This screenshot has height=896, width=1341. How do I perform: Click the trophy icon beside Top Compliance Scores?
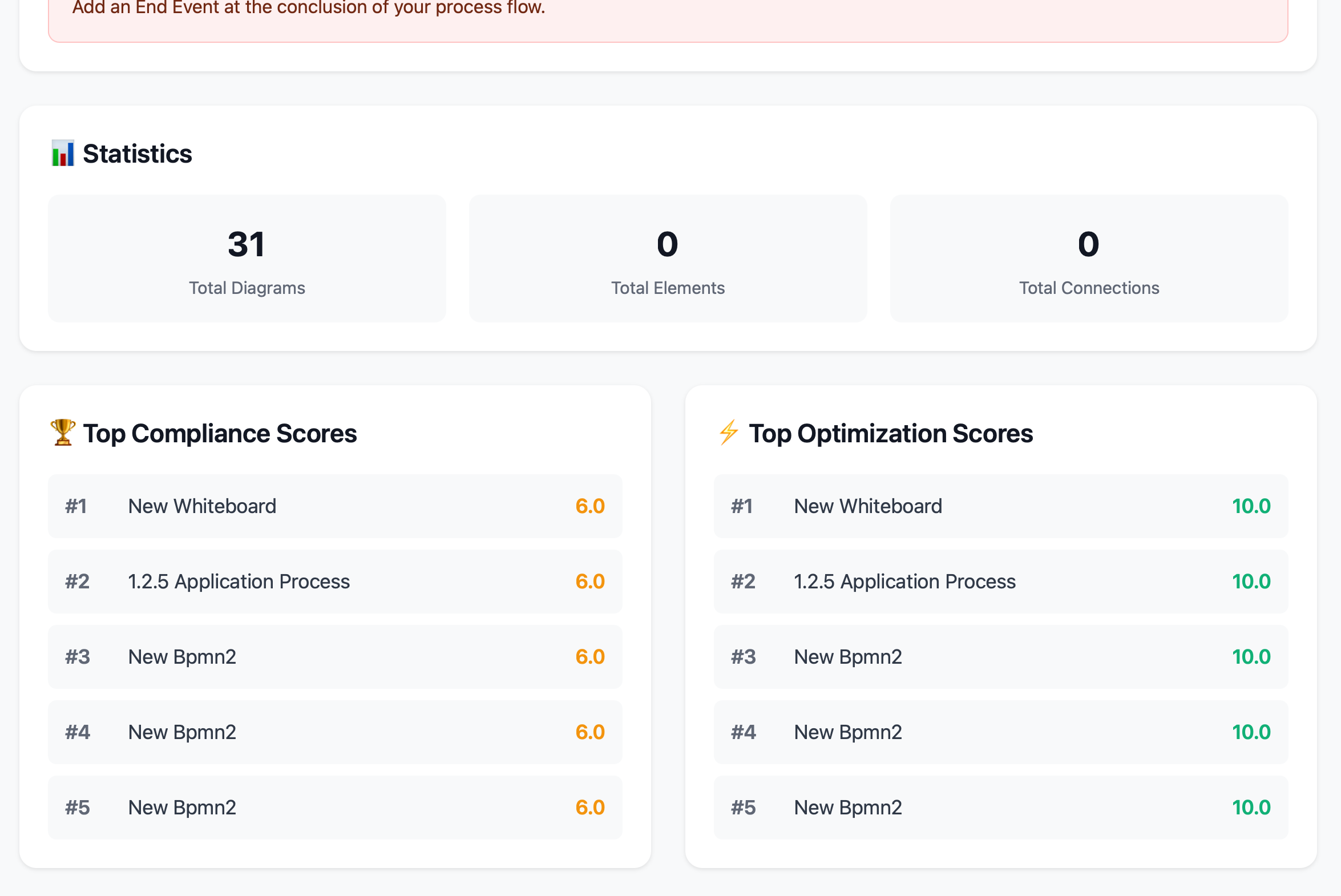(x=62, y=433)
